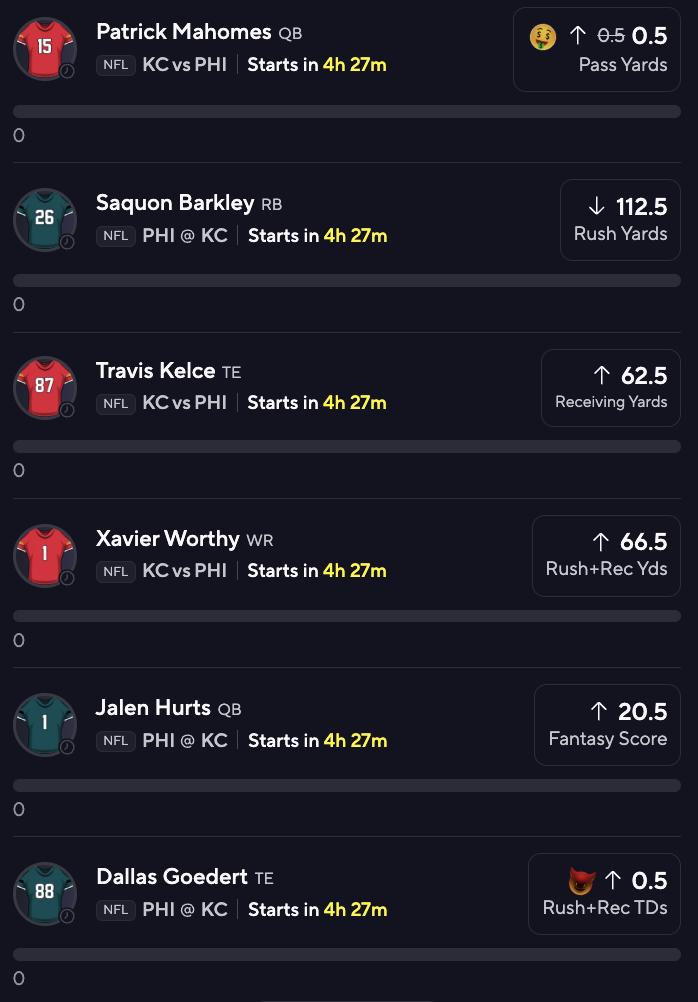Viewport: 698px width, 1002px height.
Task: Click the money-face emoji on Mahomes' pick
Action: (543, 37)
